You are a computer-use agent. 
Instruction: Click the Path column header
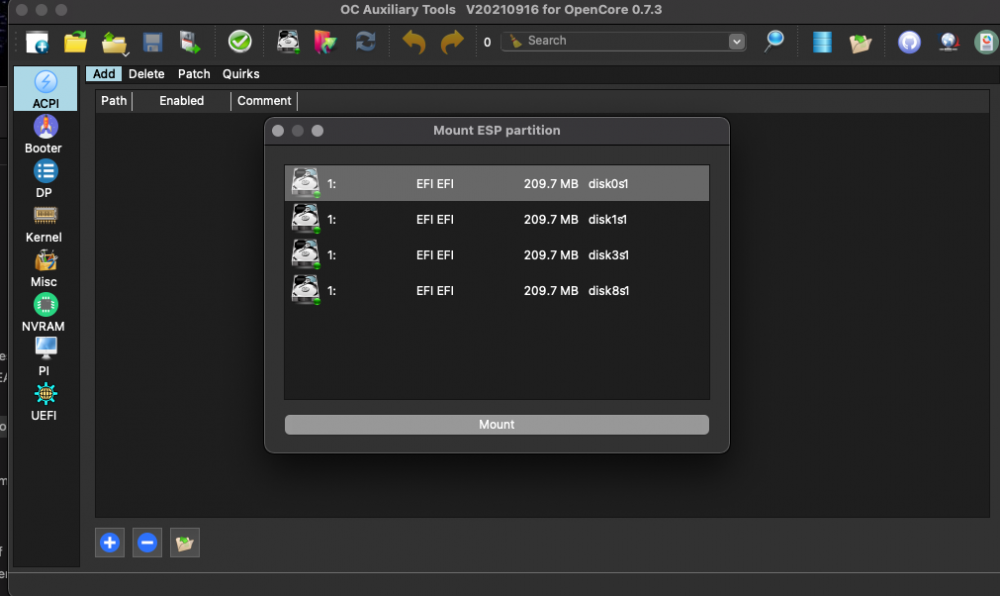(x=114, y=101)
